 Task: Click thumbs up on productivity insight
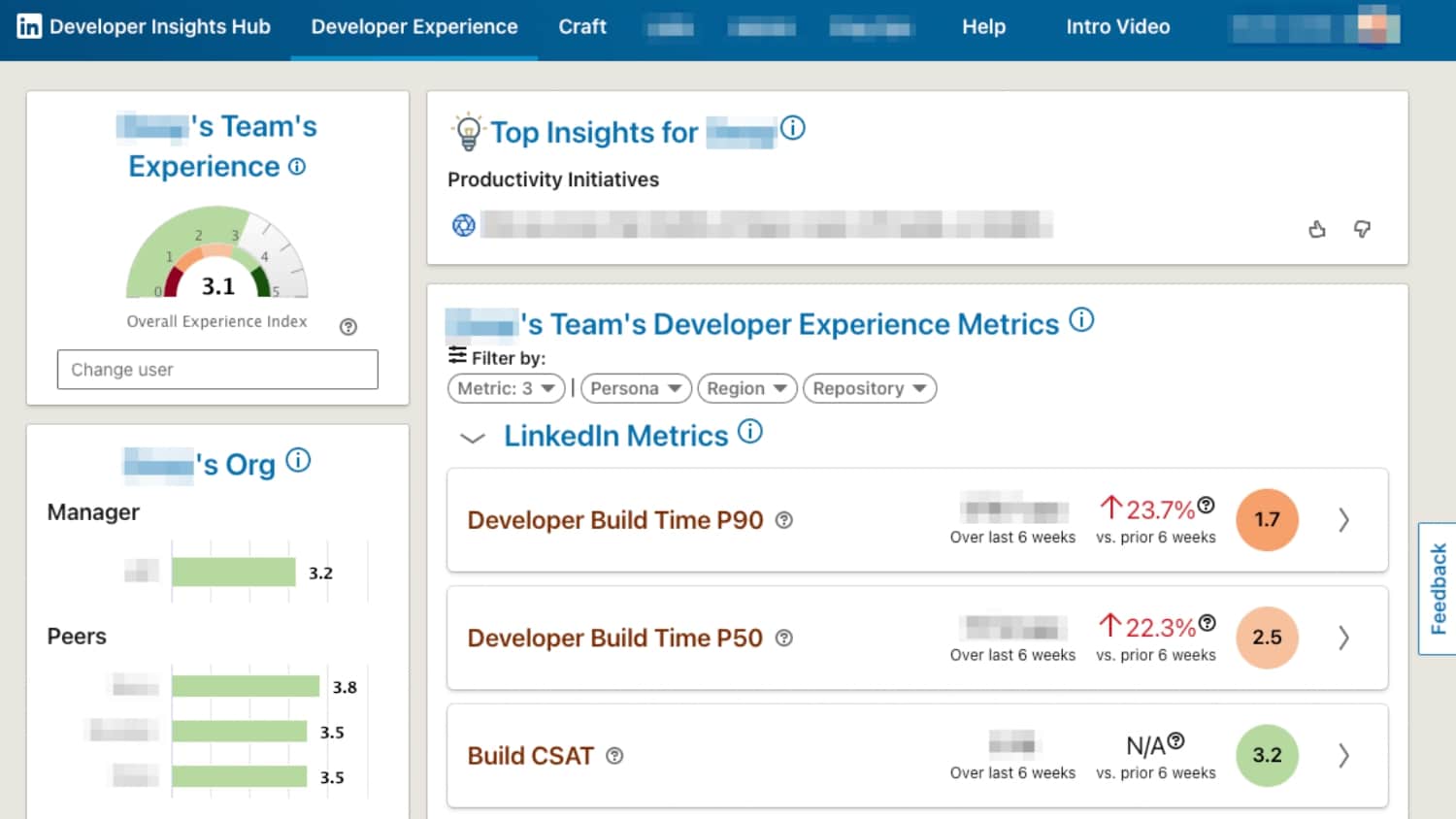point(1317,229)
